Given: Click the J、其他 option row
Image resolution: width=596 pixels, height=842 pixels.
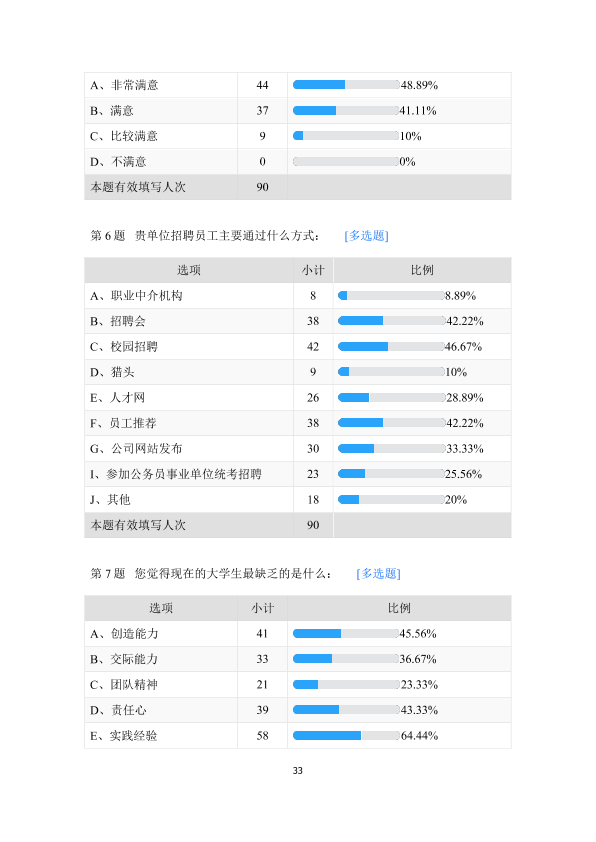Looking at the screenshot, I should coord(297,500).
